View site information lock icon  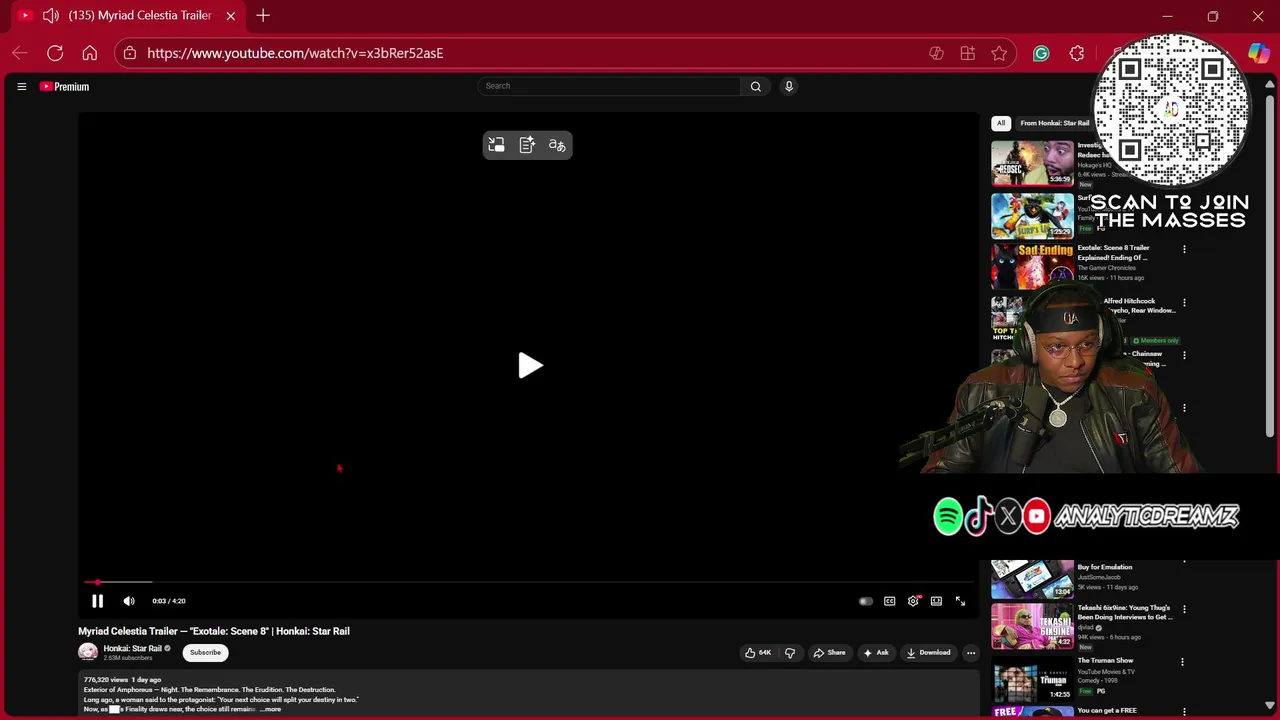click(x=129, y=53)
